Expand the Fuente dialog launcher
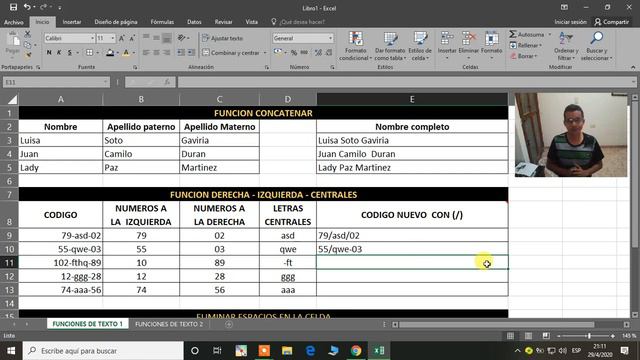The width and height of the screenshot is (640, 360). coord(135,67)
